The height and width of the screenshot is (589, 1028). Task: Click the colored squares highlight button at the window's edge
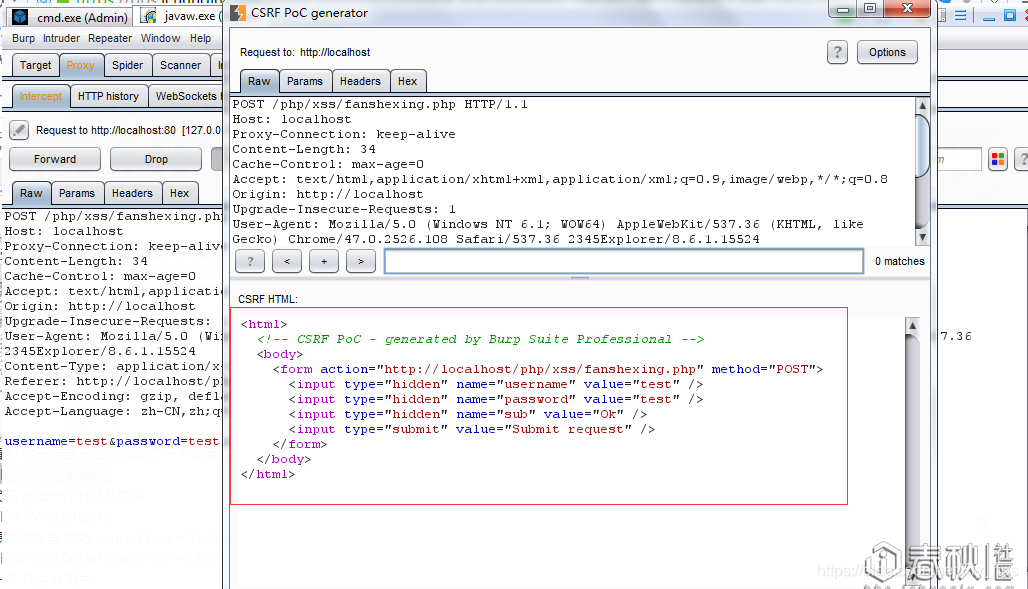pos(998,159)
